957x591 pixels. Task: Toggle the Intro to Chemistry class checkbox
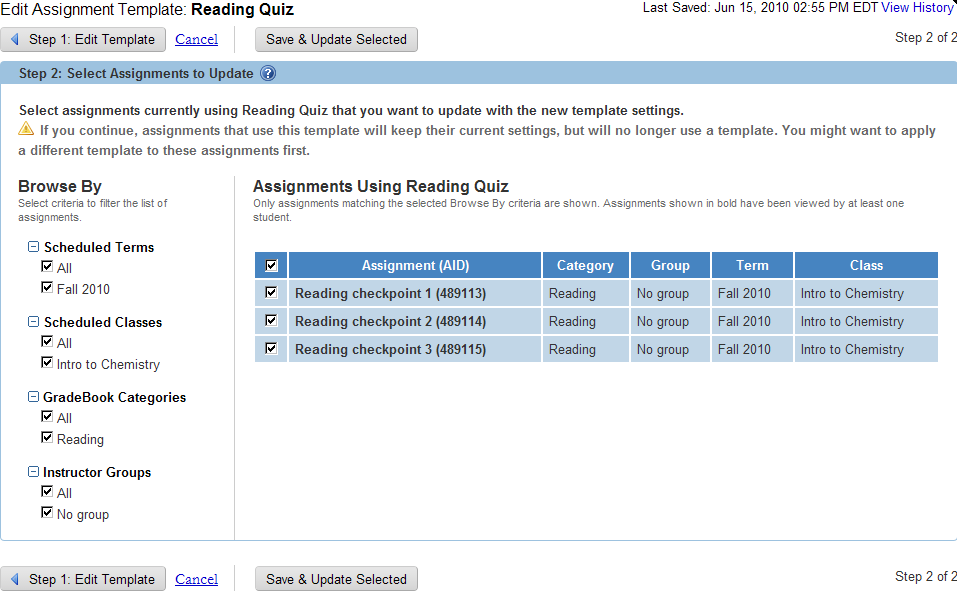[x=47, y=363]
